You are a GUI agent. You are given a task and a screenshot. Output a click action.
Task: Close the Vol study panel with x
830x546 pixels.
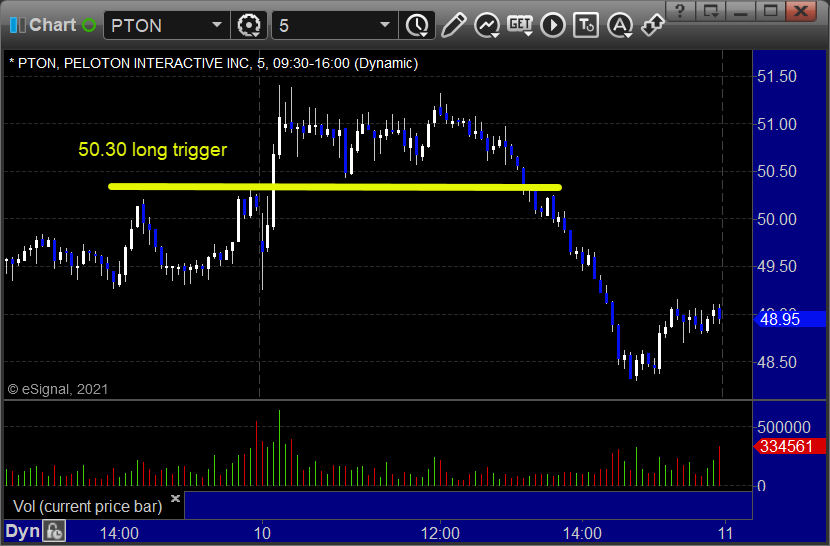[176, 498]
